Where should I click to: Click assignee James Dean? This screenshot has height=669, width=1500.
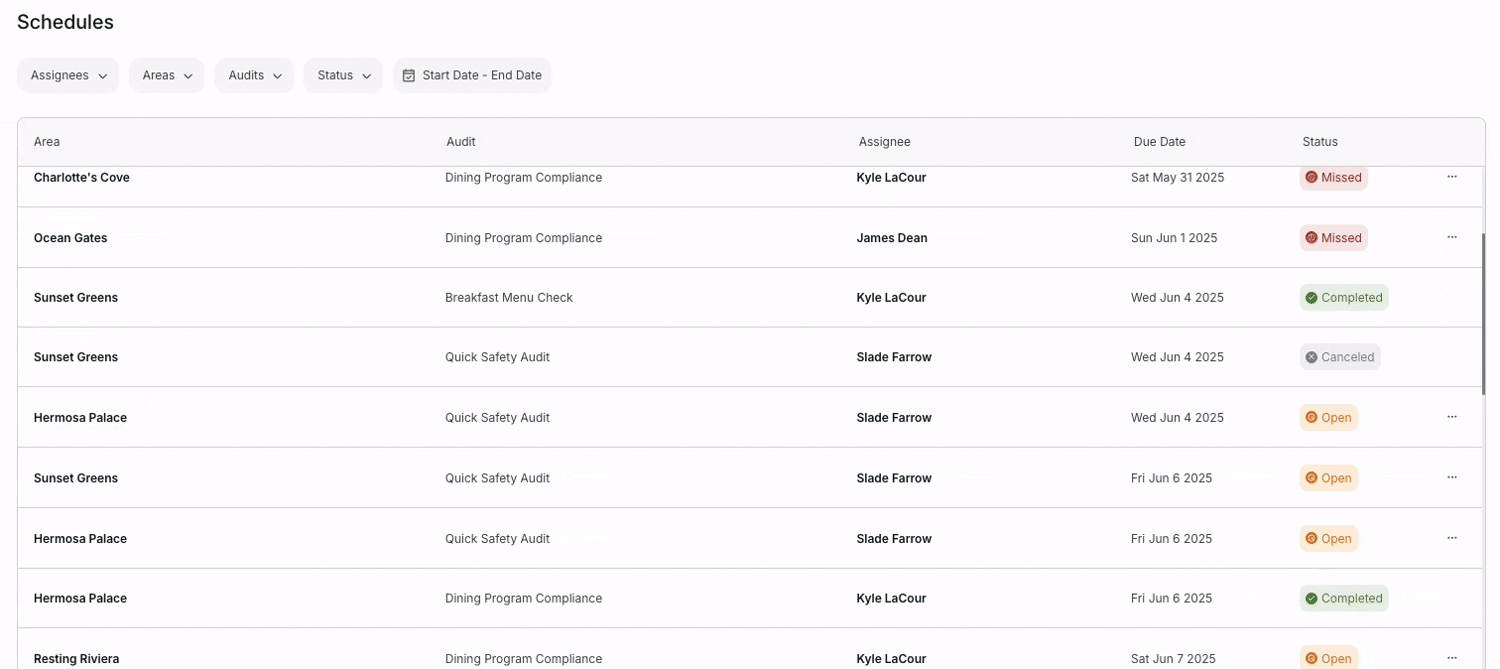[x=892, y=238]
